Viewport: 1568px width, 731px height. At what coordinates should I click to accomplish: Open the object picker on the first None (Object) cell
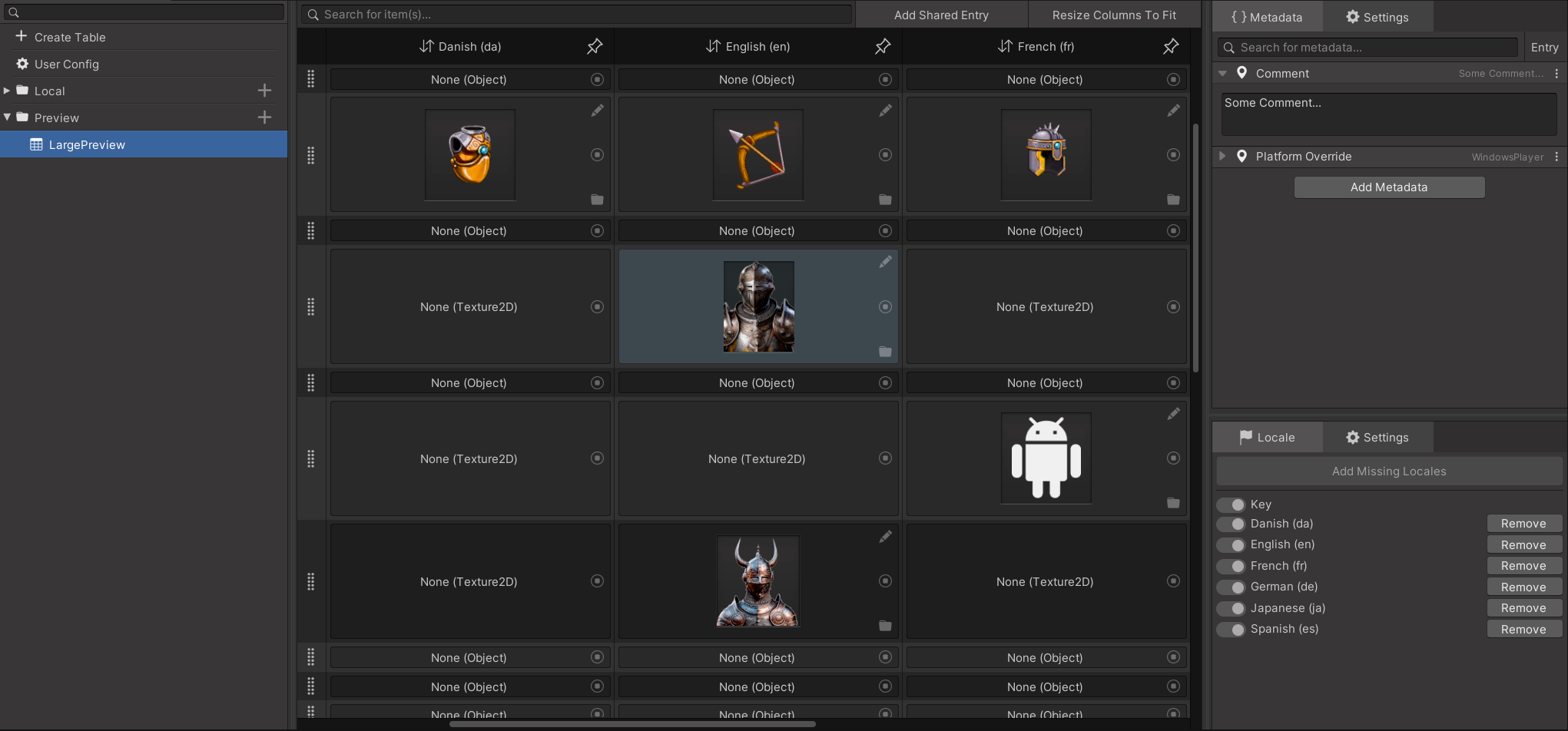pyautogui.click(x=598, y=79)
